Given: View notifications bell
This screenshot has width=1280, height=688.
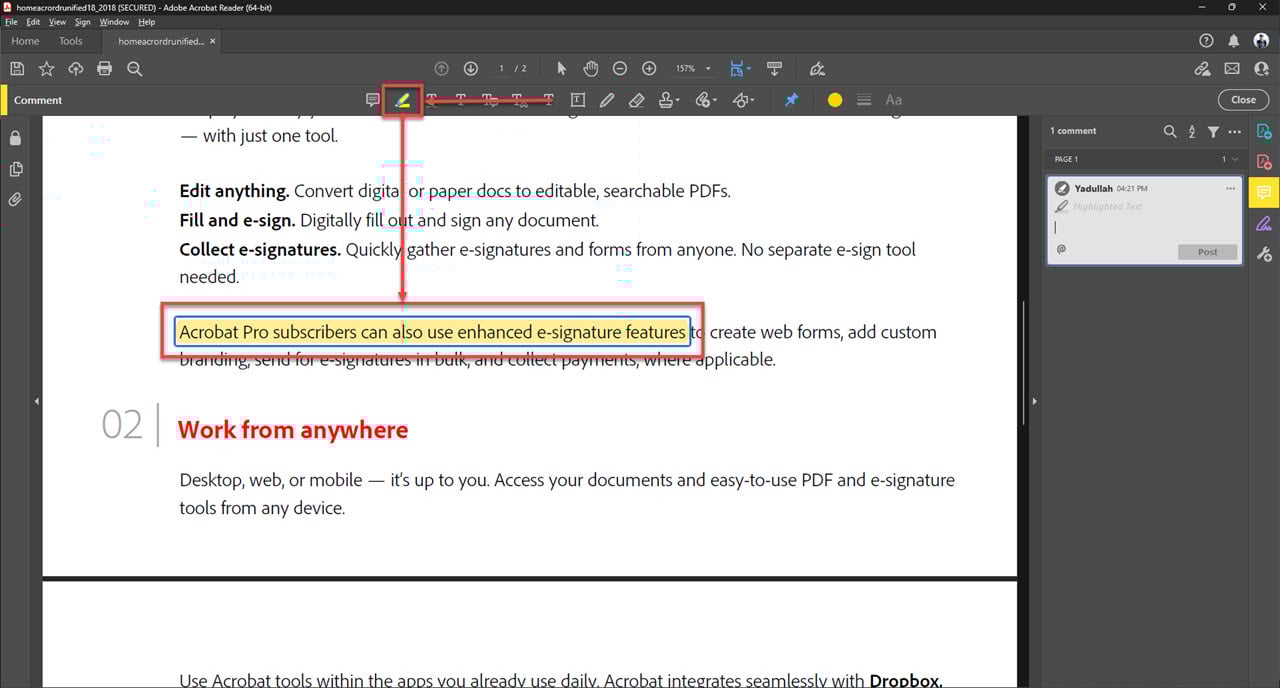Looking at the screenshot, I should tap(1234, 41).
